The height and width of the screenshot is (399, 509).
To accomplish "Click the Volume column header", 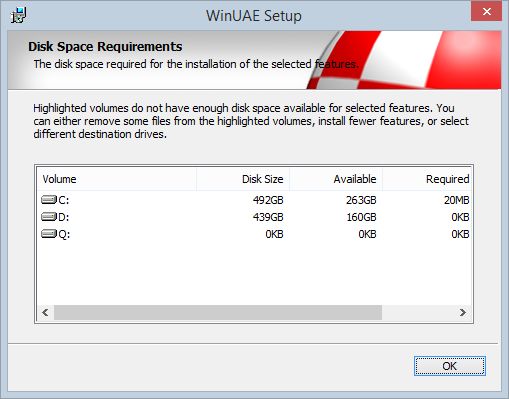I will tap(117, 179).
